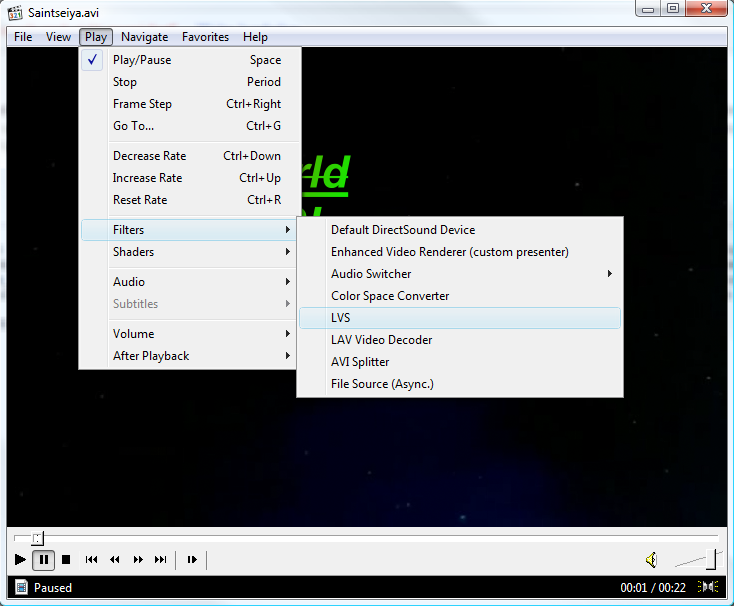The width and height of the screenshot is (734, 606).
Task: Mute audio using the speaker icon
Action: (x=651, y=560)
